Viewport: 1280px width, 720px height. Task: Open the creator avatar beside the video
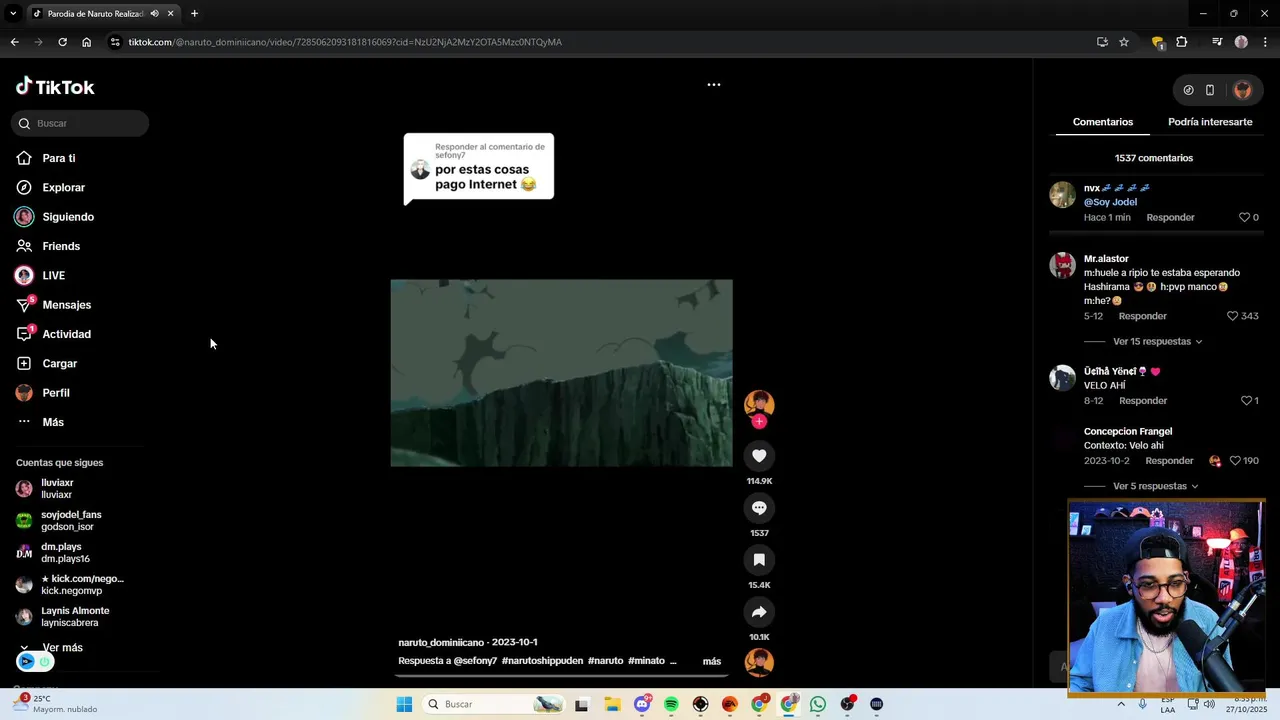tap(759, 405)
